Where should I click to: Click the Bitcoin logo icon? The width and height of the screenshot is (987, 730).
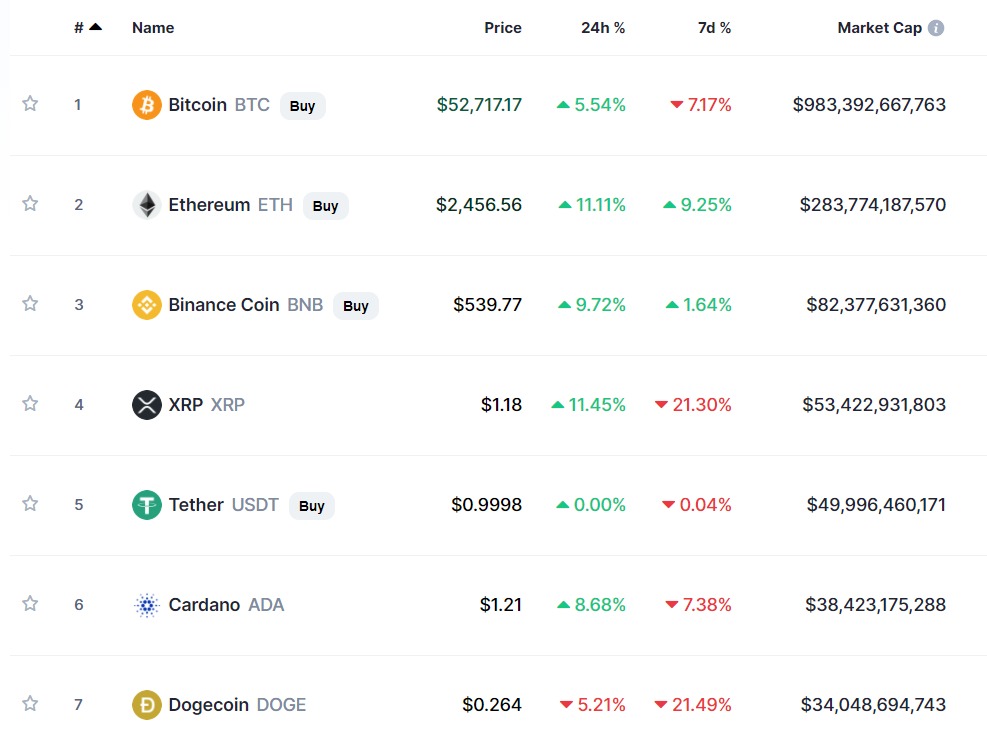[x=146, y=105]
